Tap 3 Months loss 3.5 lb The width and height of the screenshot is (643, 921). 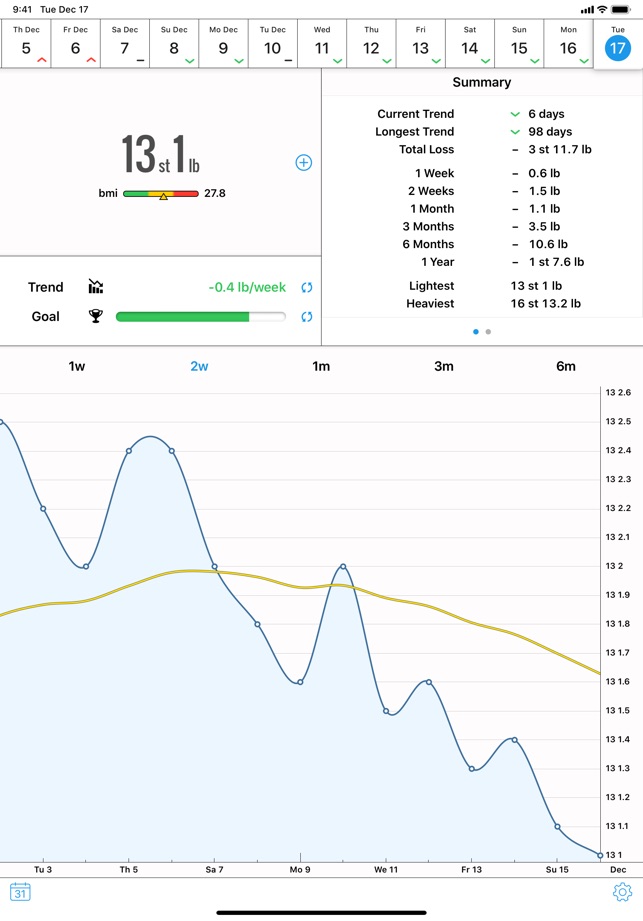point(544,226)
